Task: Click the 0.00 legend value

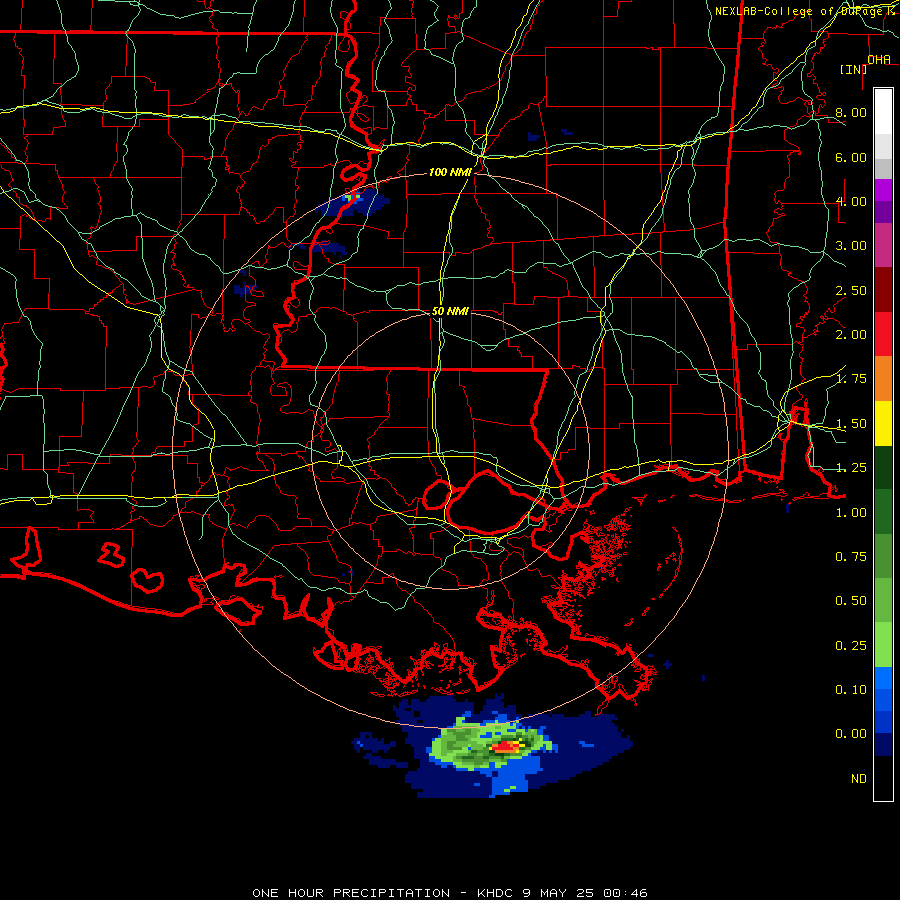Action: click(851, 734)
